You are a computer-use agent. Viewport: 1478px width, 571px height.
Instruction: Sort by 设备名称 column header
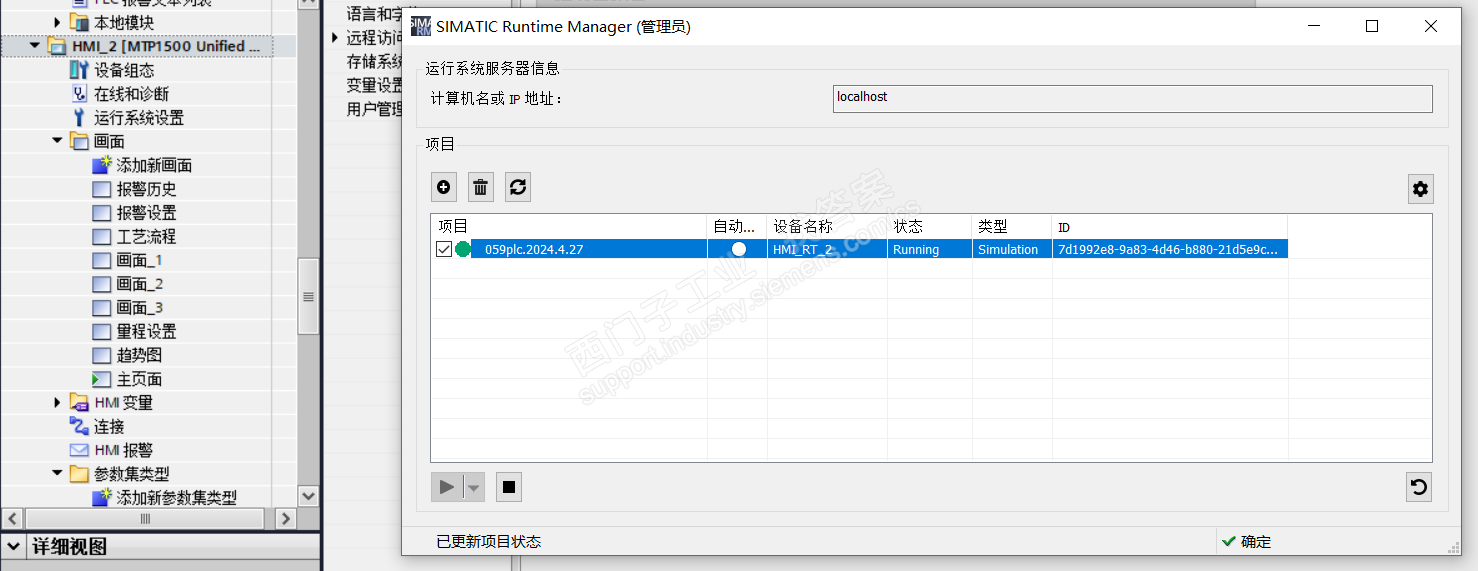829,227
